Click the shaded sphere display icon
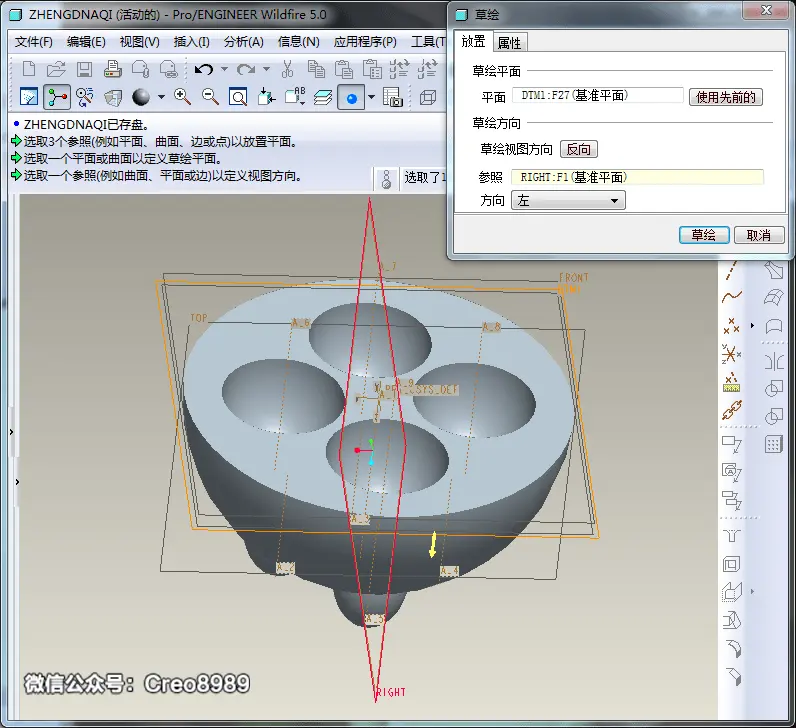Image resolution: width=796 pixels, height=728 pixels. pyautogui.click(x=141, y=96)
